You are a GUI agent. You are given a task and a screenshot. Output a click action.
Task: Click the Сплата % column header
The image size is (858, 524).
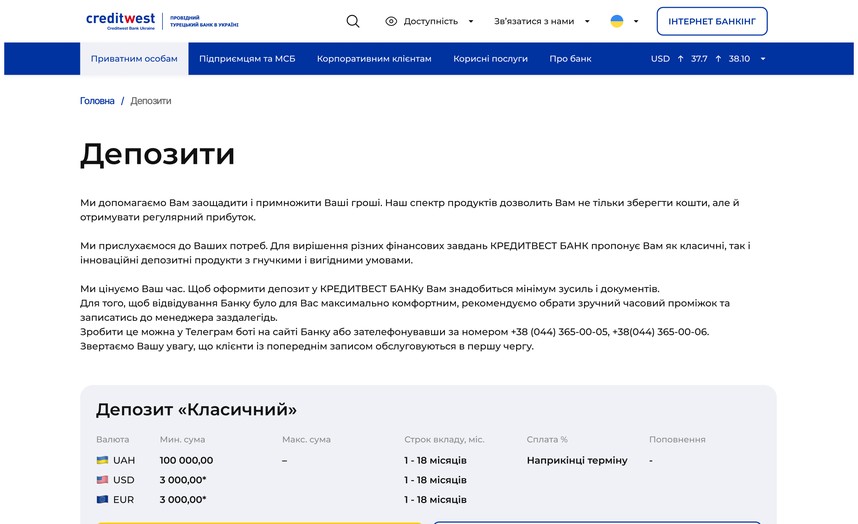(x=547, y=439)
